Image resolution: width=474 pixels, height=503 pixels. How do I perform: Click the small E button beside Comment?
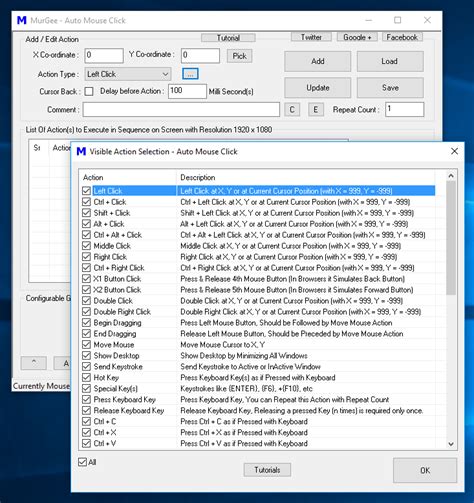pos(316,110)
